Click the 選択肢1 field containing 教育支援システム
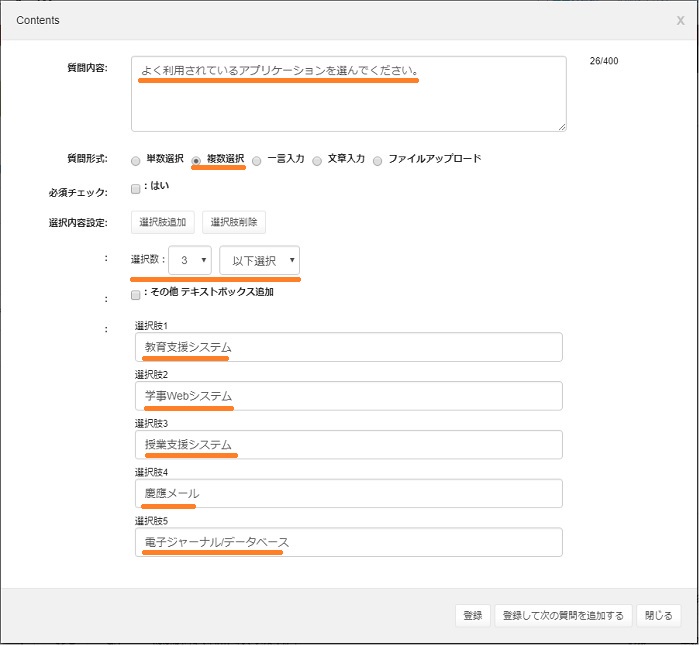 click(x=348, y=347)
